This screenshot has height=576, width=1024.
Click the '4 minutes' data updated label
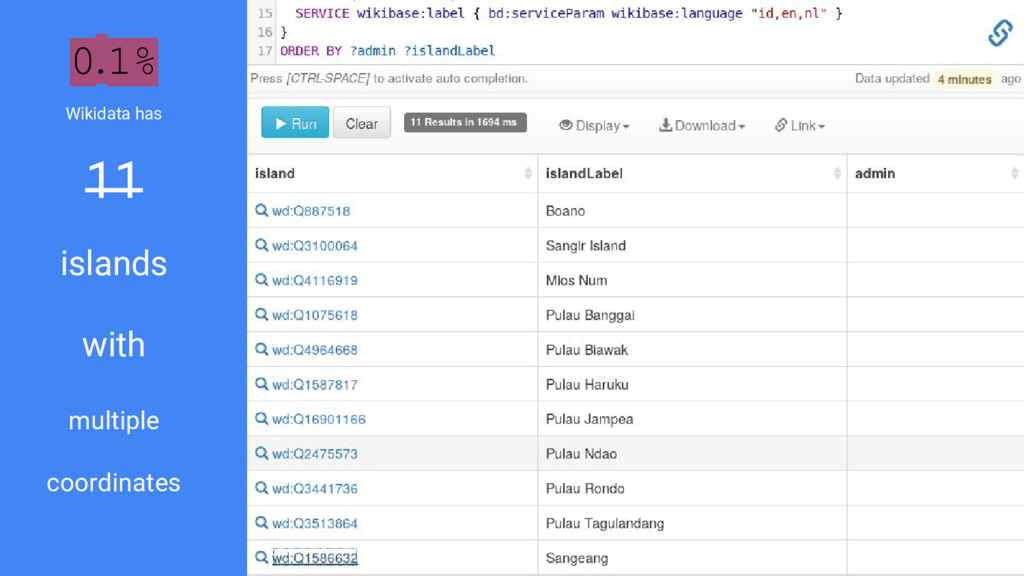(965, 79)
